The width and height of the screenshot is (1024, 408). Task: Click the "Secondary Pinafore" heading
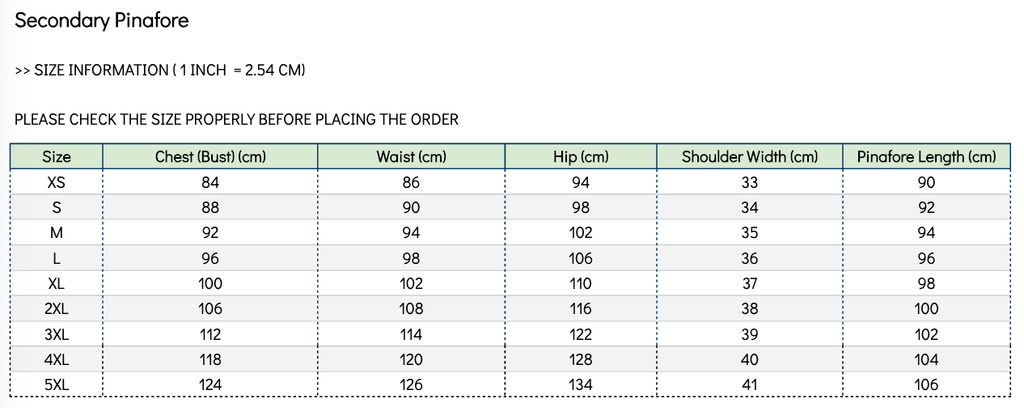coord(101,20)
